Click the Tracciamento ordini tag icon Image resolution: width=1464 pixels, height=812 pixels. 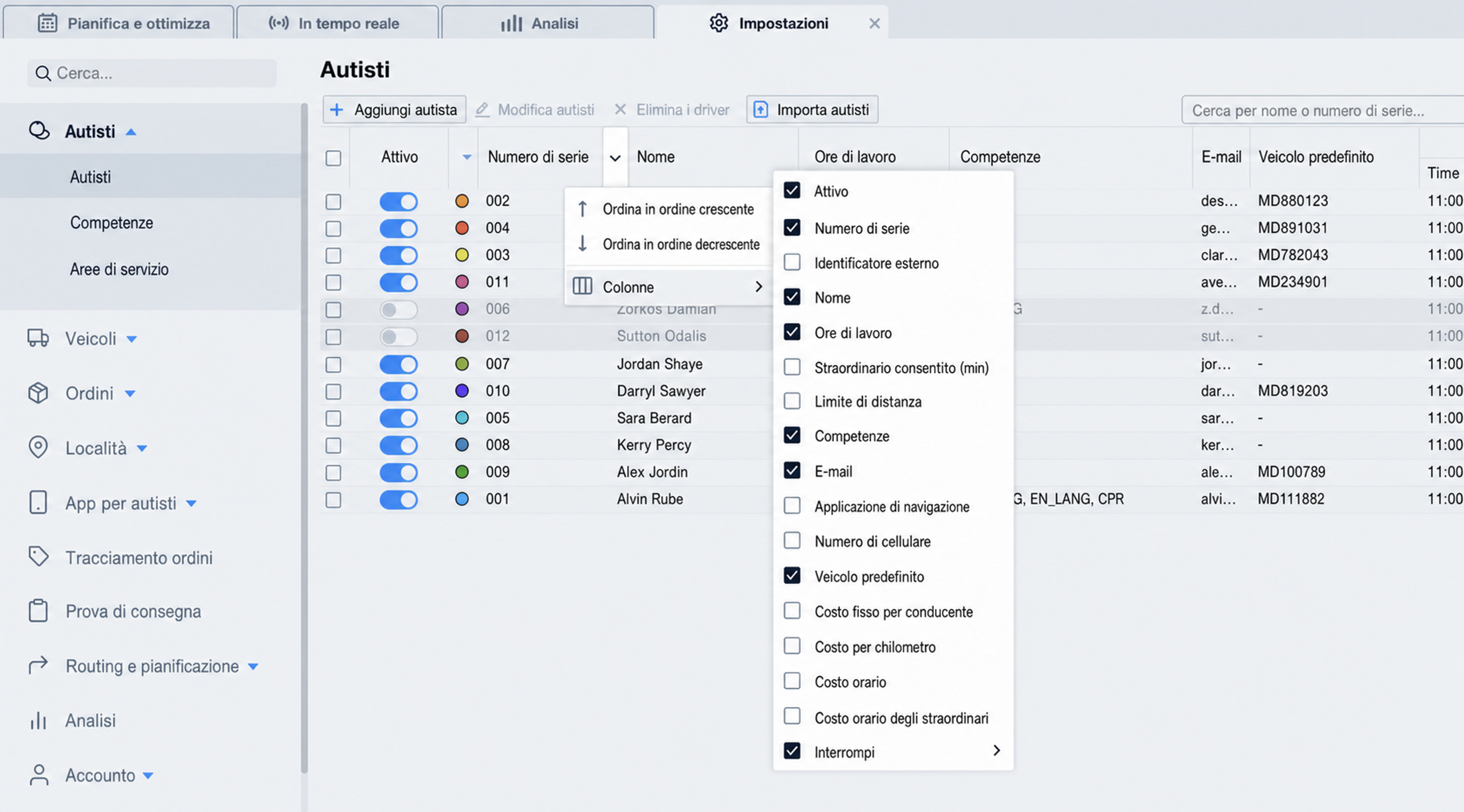tap(38, 557)
